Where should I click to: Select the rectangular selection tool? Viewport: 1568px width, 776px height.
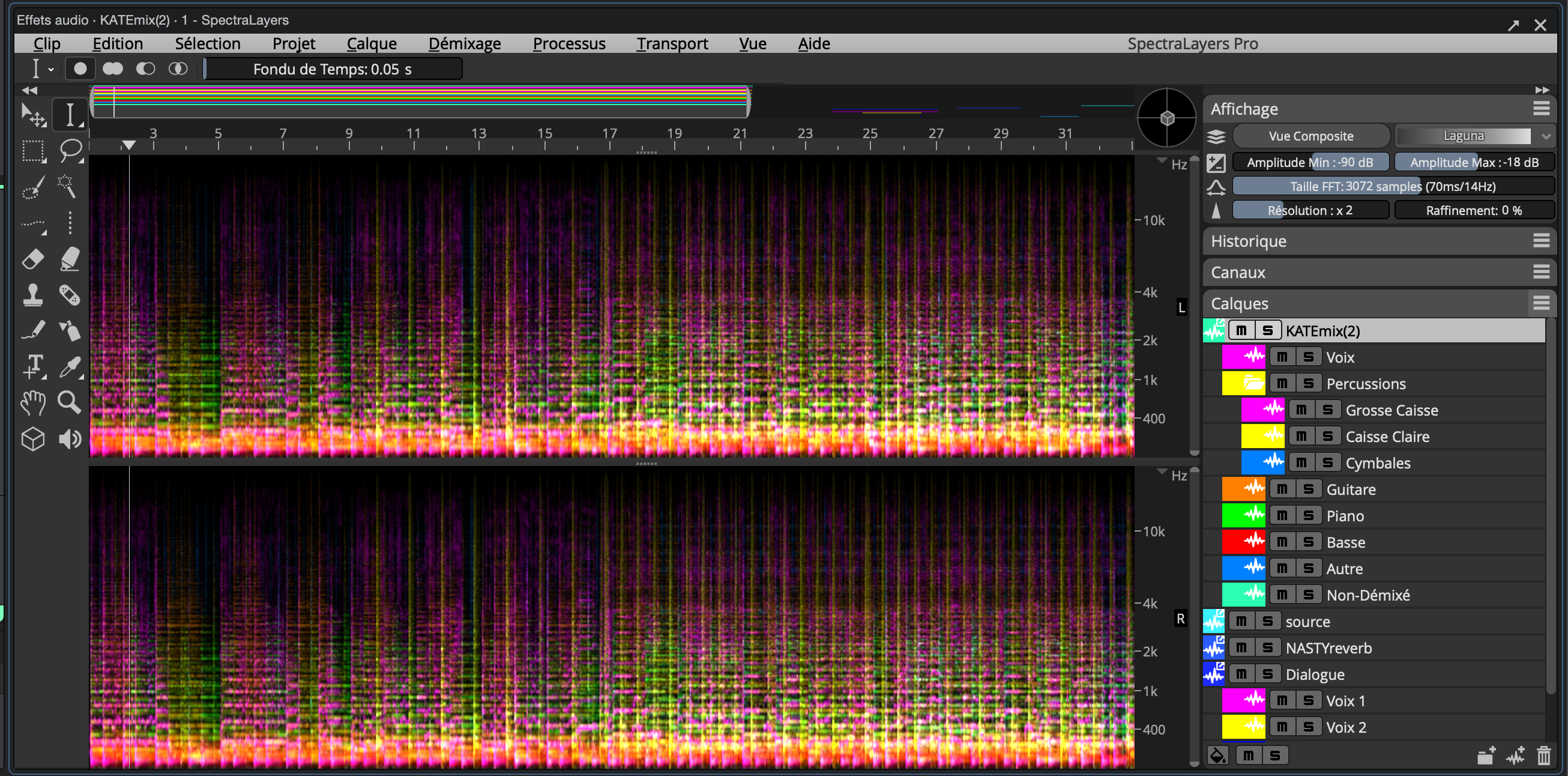click(33, 150)
